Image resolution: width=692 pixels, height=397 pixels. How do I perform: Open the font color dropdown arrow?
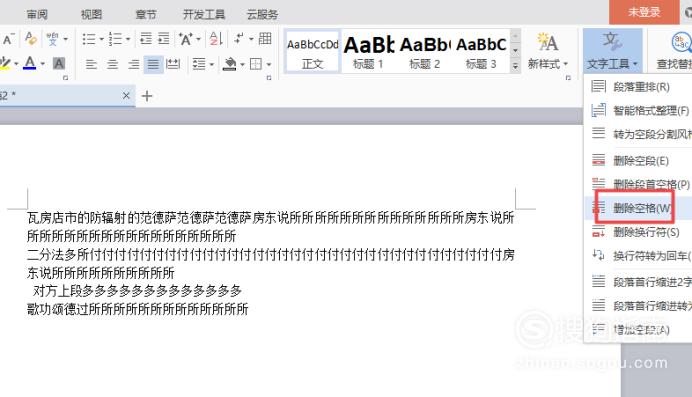[x=43, y=64]
